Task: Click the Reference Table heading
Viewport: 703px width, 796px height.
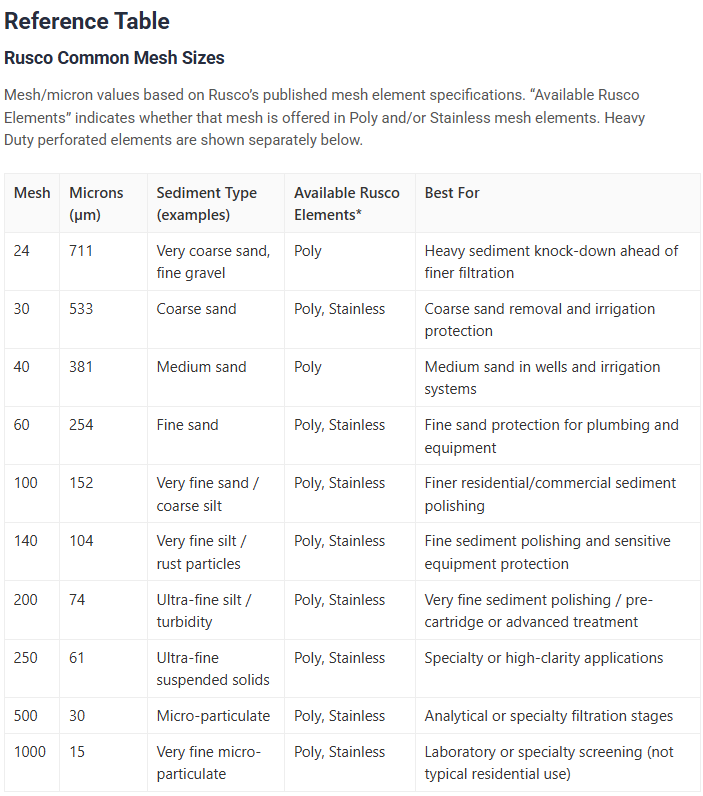Action: (x=87, y=21)
